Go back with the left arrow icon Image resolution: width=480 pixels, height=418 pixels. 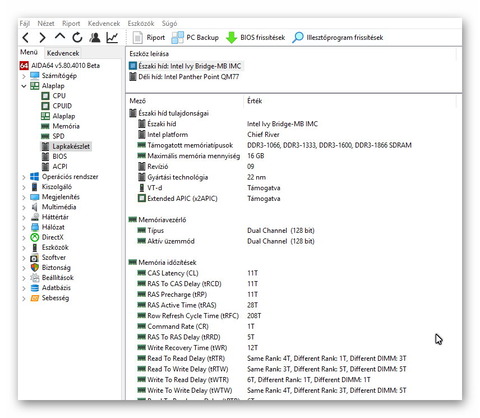click(26, 38)
